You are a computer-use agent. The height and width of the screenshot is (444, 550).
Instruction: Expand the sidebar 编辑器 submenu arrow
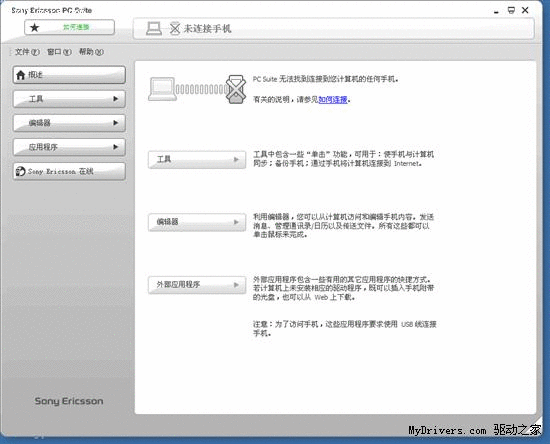click(115, 123)
